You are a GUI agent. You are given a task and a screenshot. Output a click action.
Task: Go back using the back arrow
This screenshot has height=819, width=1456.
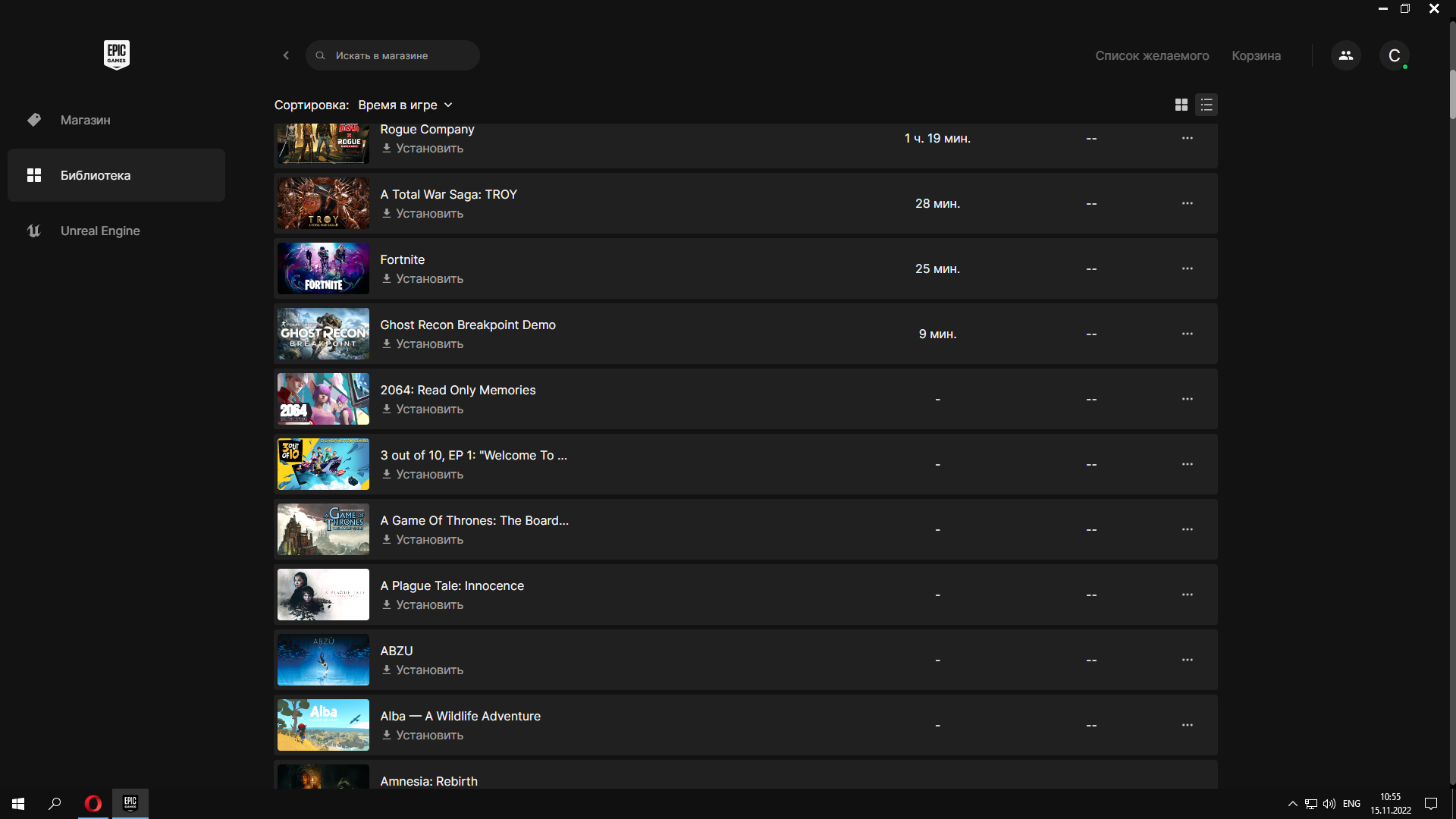click(286, 55)
